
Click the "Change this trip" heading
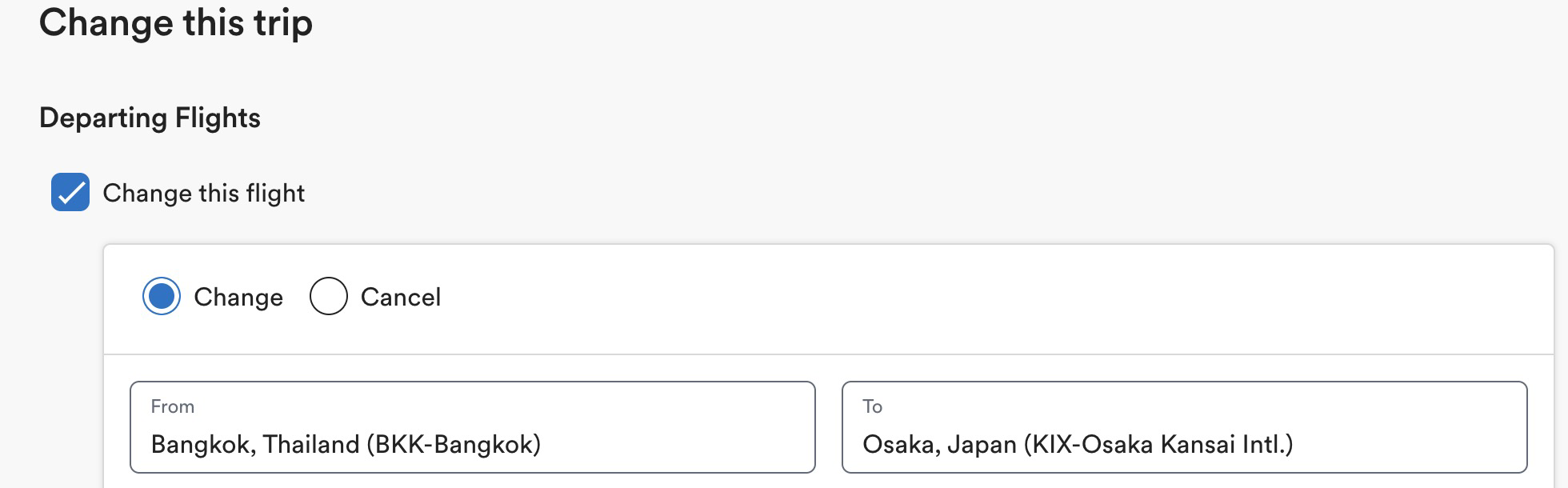(175, 22)
